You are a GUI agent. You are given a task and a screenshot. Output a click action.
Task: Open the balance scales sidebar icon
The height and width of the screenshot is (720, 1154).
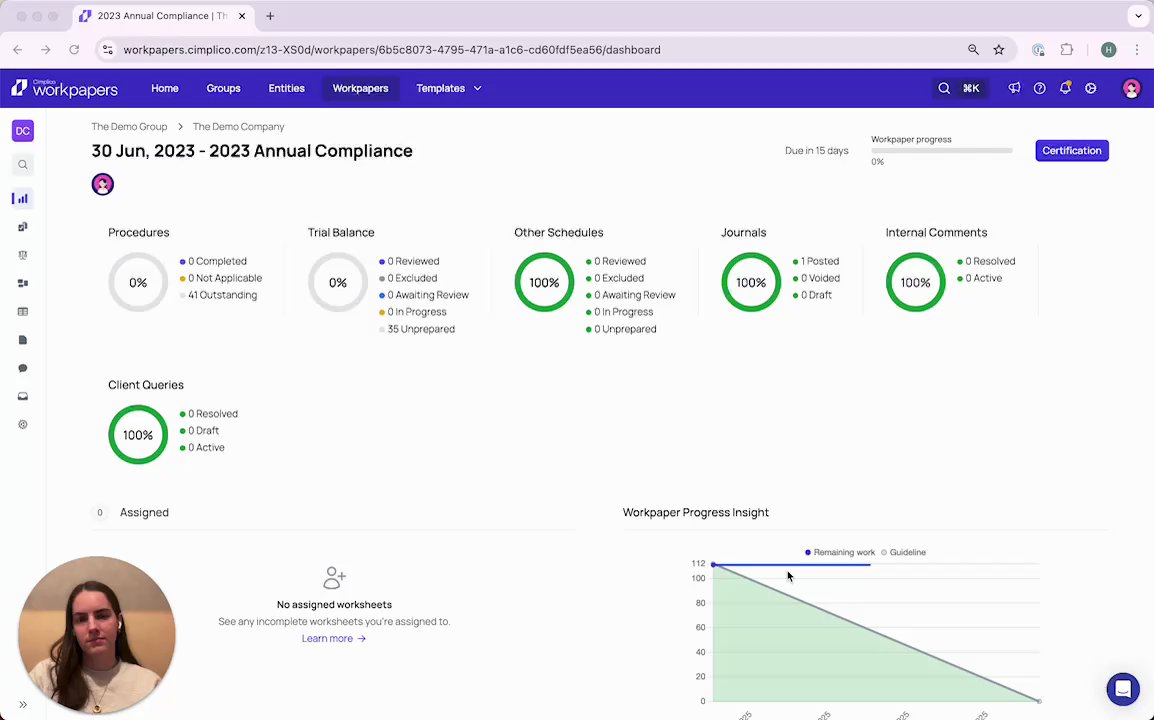point(23,255)
